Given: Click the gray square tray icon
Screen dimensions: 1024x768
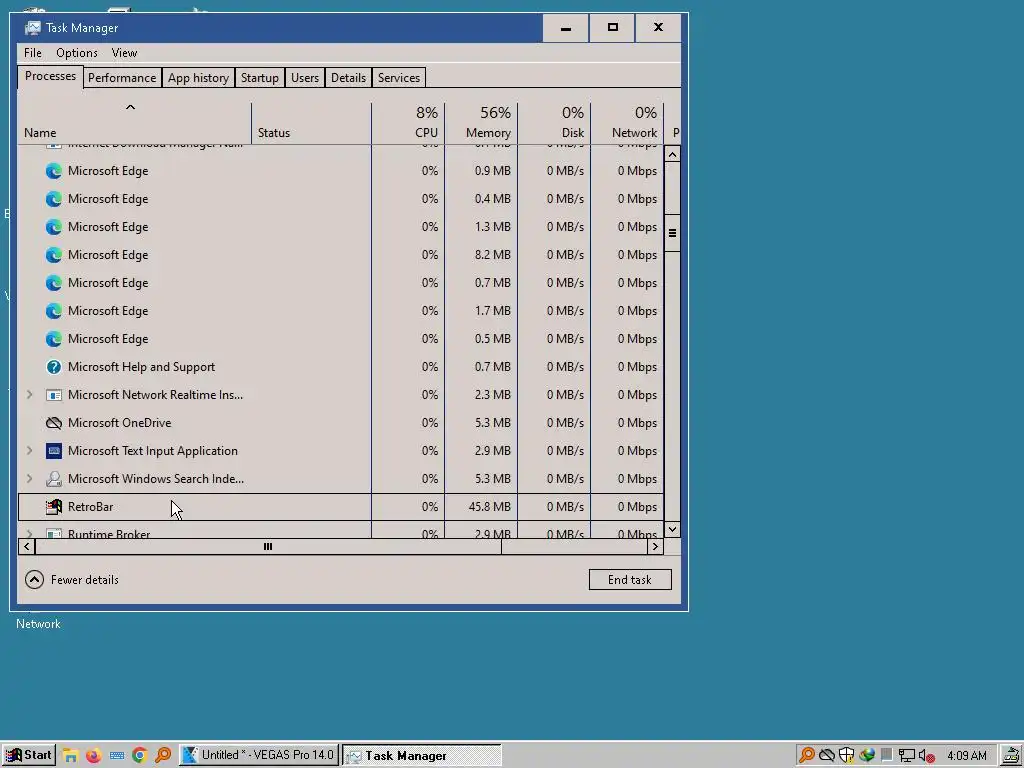Looking at the screenshot, I should (886, 755).
